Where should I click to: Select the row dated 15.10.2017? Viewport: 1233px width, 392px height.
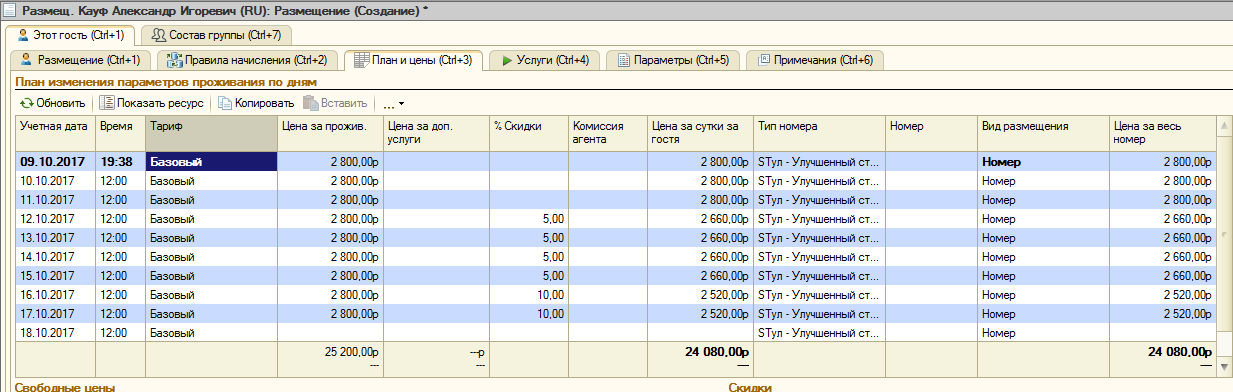[x=616, y=276]
